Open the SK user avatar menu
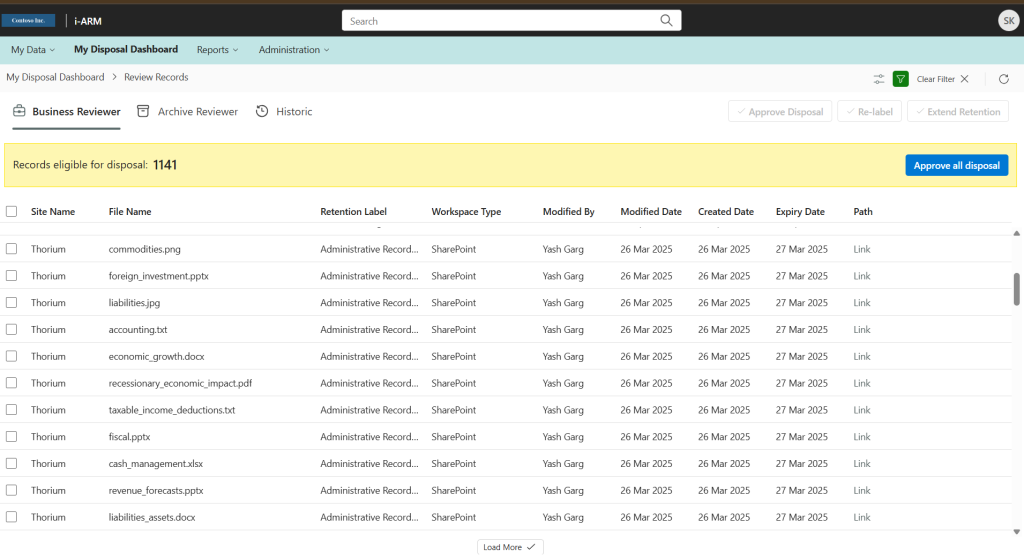This screenshot has height=556, width=1024. pos(1009,21)
